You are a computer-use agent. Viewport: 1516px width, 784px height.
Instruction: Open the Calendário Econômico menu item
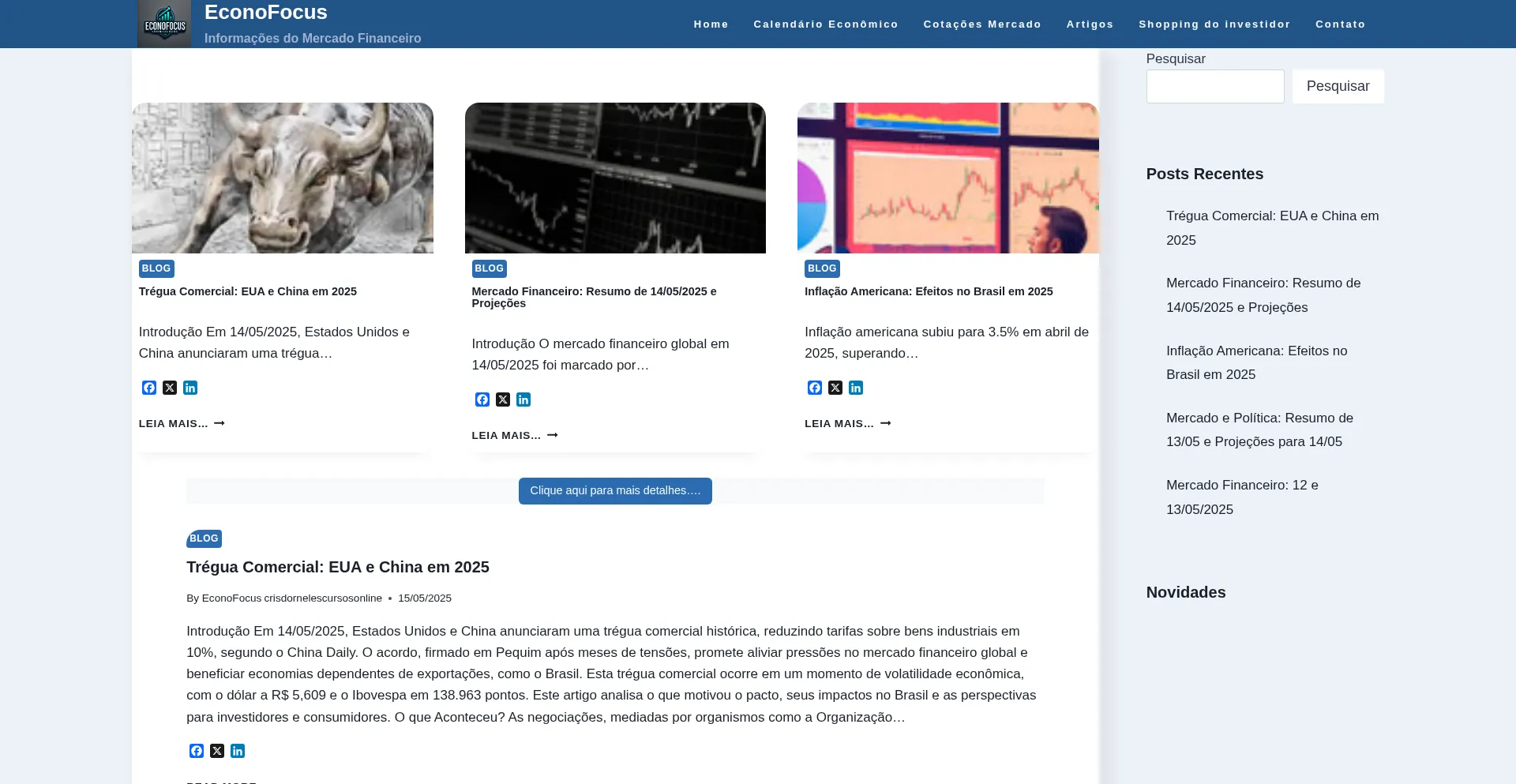tap(826, 24)
